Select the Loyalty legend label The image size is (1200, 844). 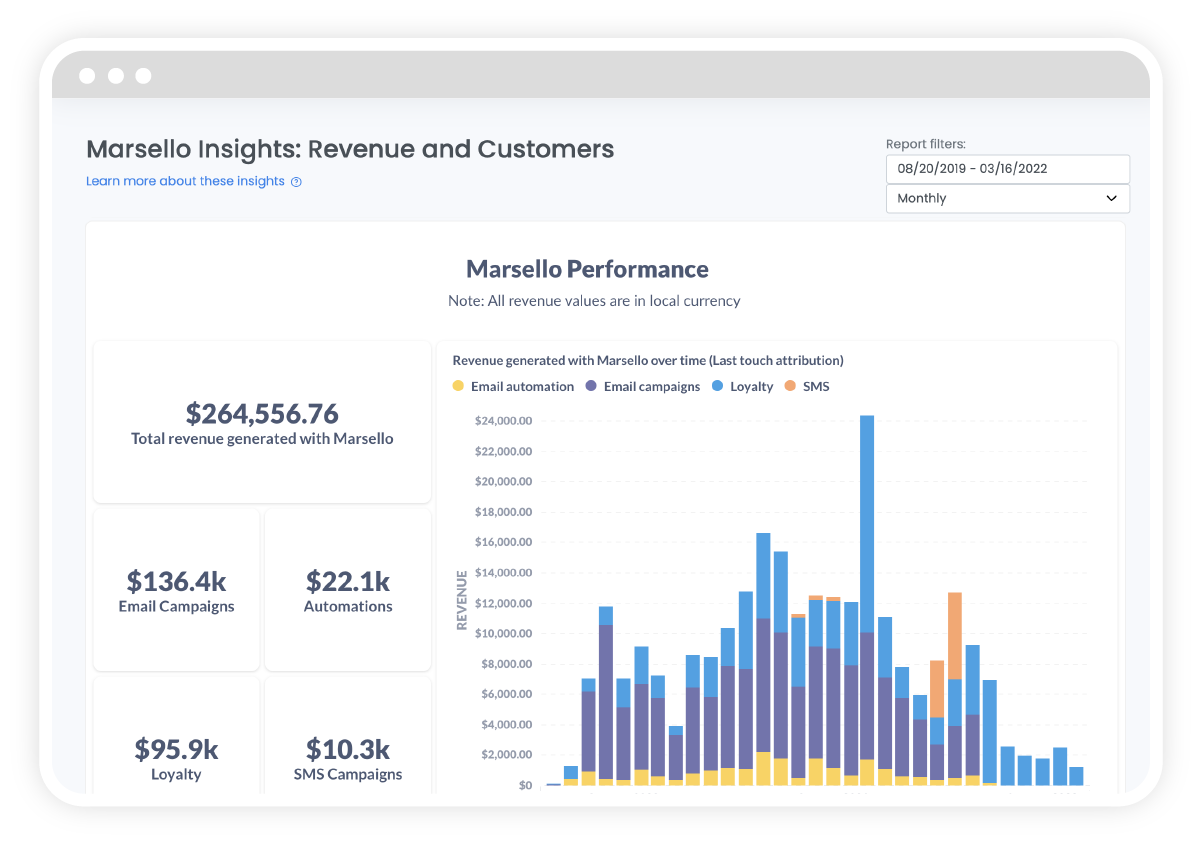752,386
